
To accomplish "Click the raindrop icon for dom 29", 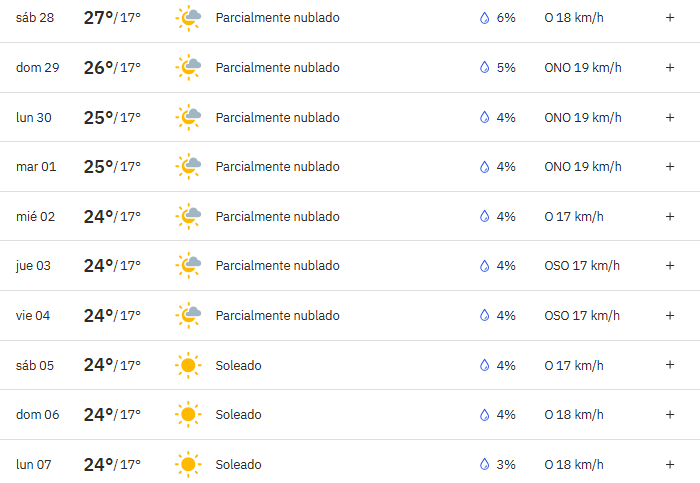I will coord(484,67).
